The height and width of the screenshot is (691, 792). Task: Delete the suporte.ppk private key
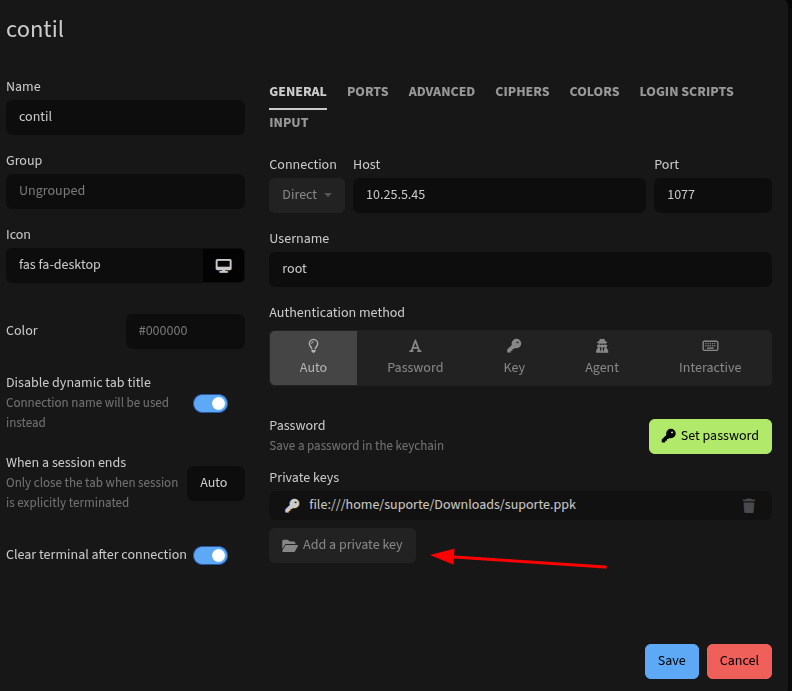[748, 506]
